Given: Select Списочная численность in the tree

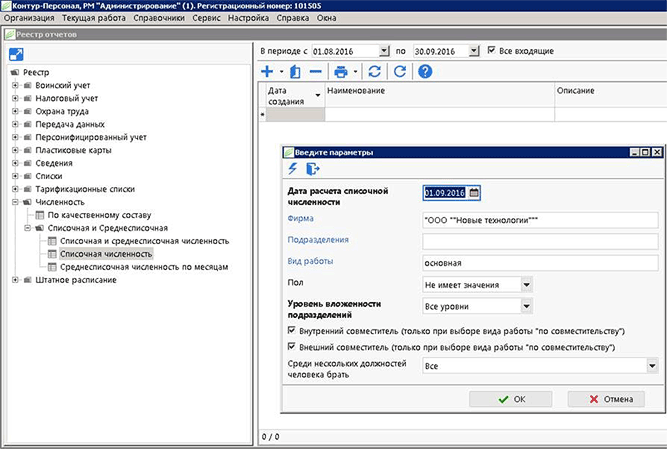Looking at the screenshot, I should (x=106, y=254).
